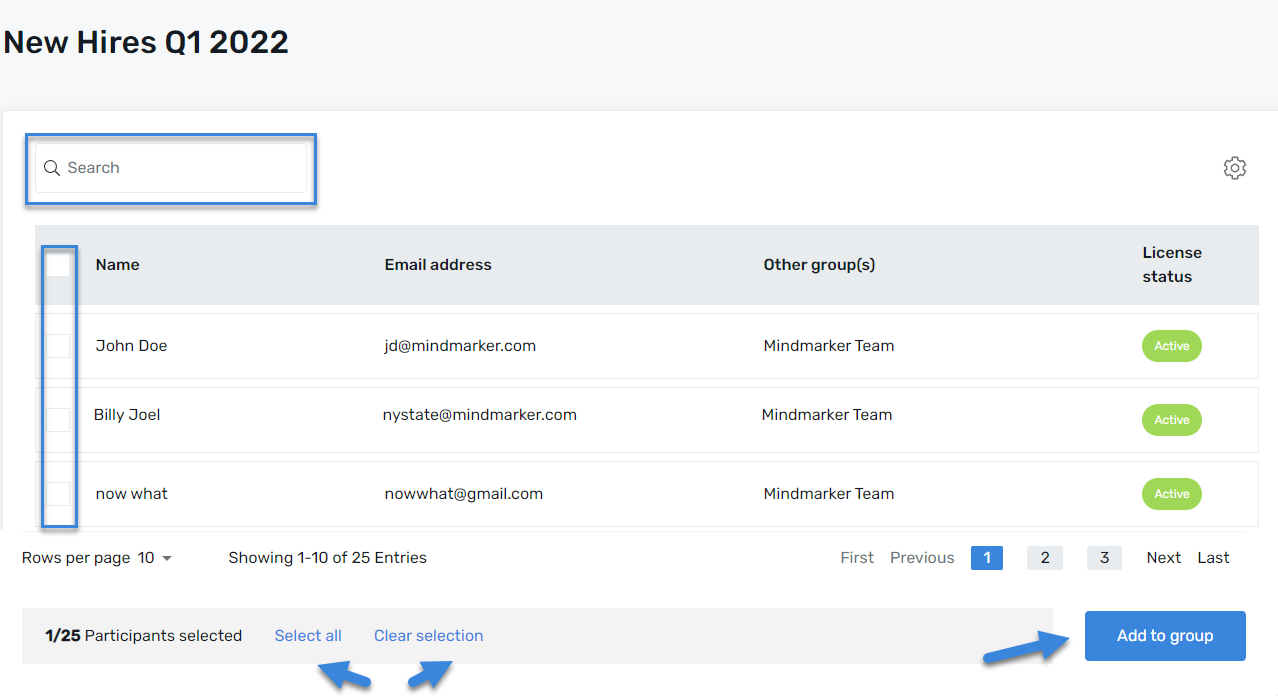
Task: Select Billy Joel's row checkbox
Action: click(x=59, y=419)
